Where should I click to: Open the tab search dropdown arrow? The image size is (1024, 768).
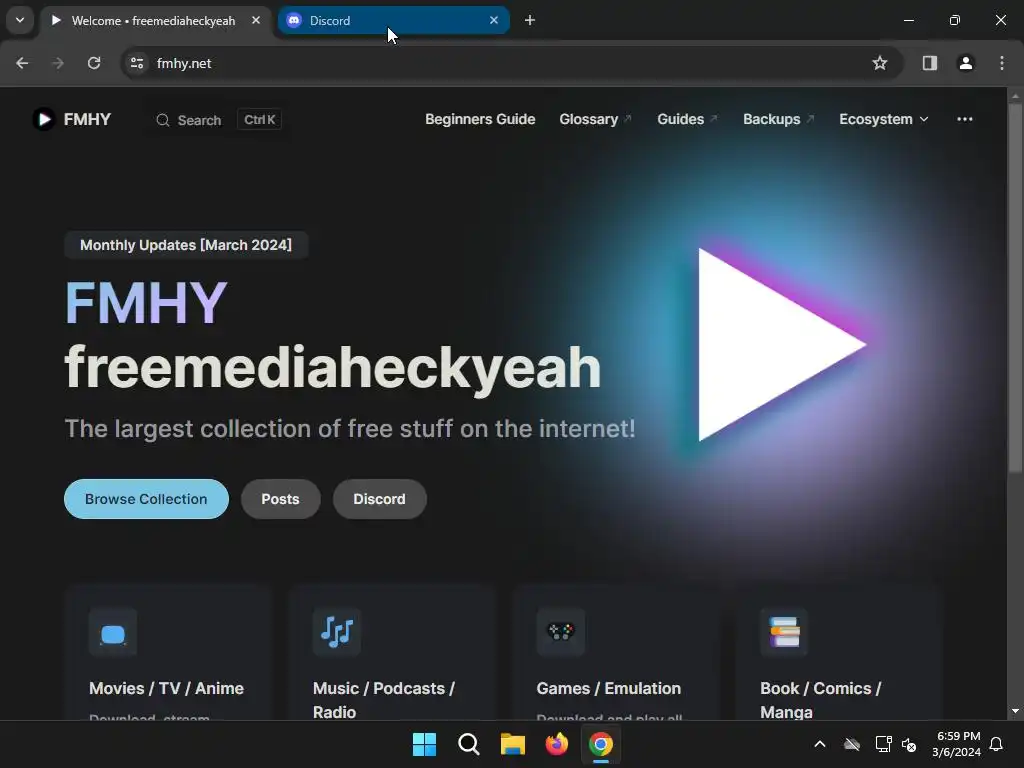20,20
